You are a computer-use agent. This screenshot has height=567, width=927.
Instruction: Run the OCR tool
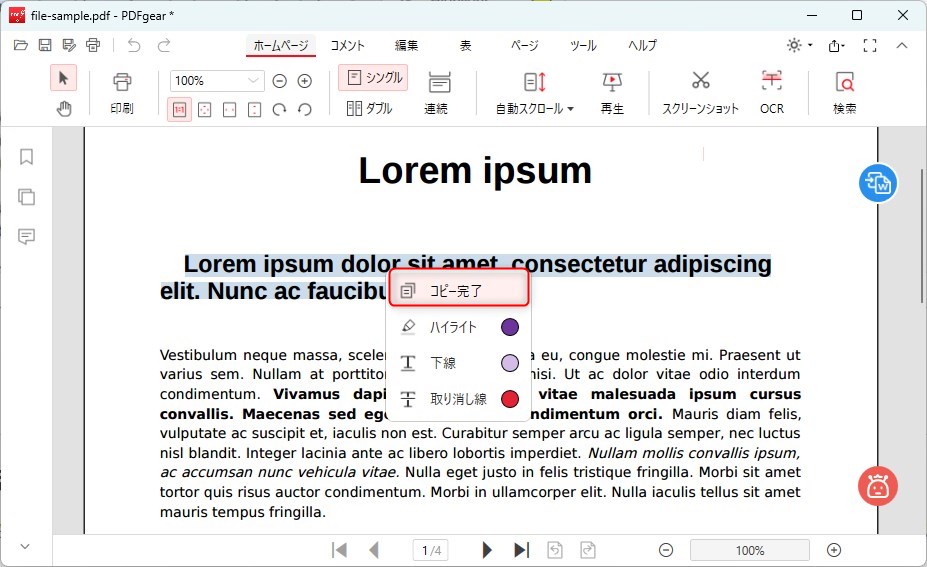(x=772, y=93)
